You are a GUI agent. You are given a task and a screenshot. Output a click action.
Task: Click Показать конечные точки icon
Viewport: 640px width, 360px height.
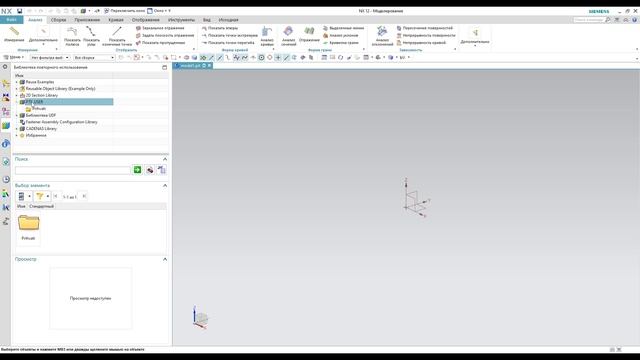point(117,36)
